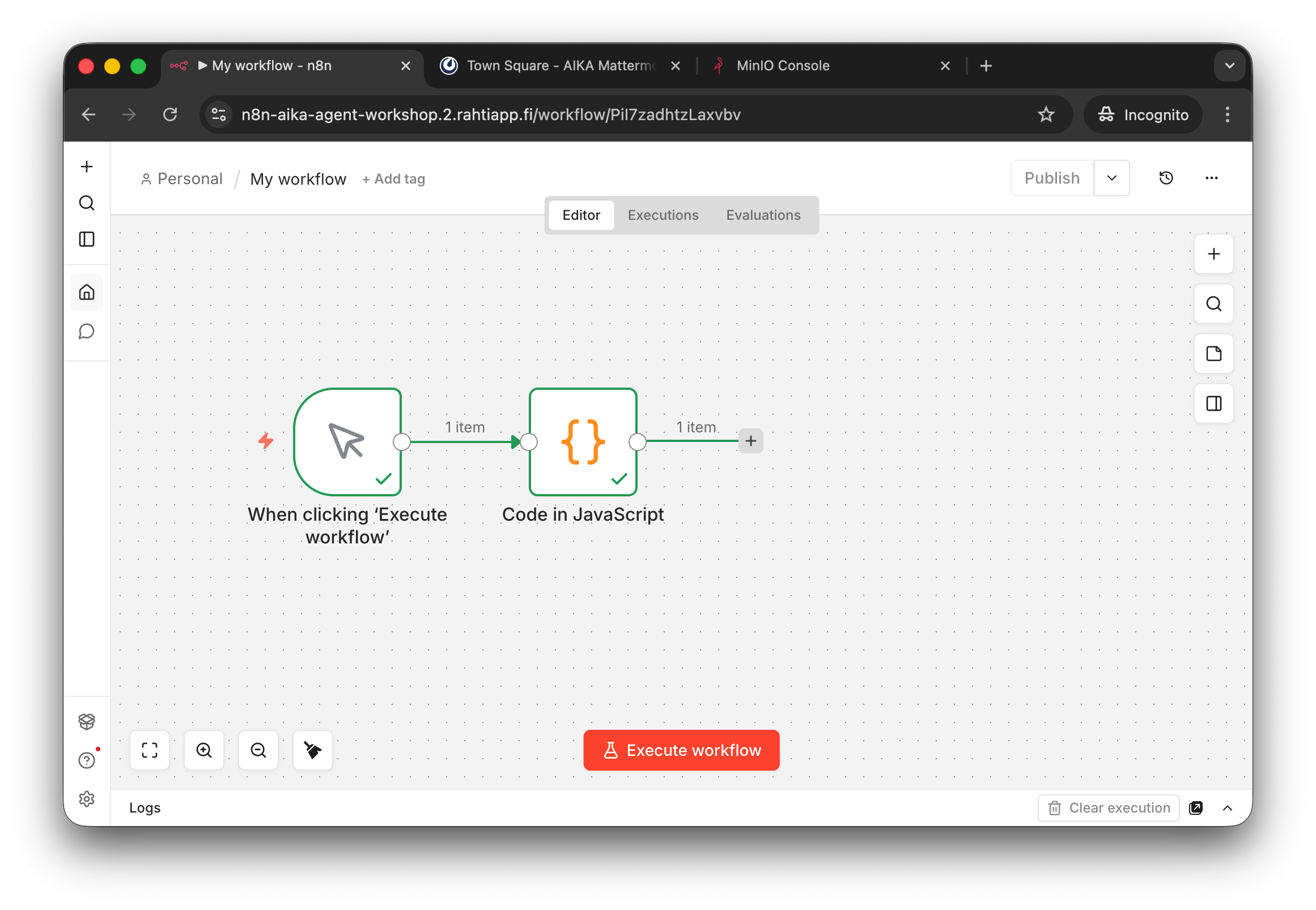Open the workflow version history icon
The image size is (1316, 910).
(x=1166, y=178)
